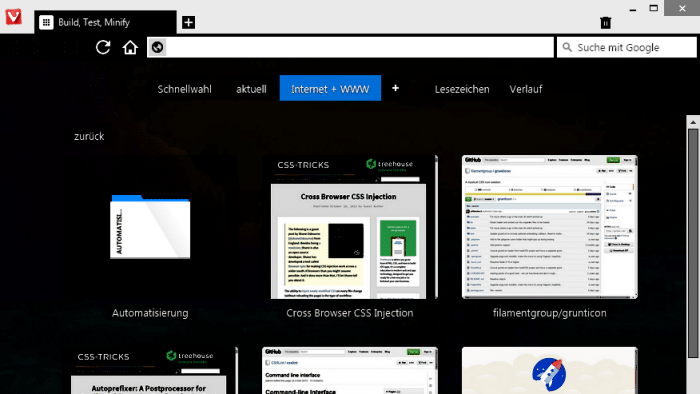Select the Build, Test, Minify tab
700x394 pixels.
tap(105, 22)
